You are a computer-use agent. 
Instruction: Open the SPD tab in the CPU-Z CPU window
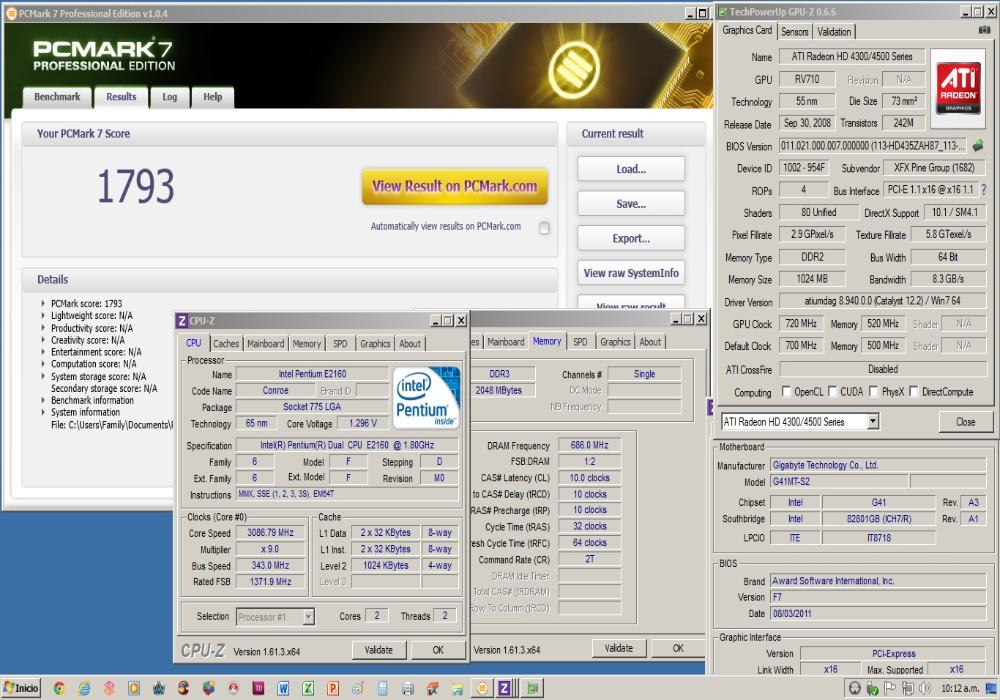coord(341,344)
